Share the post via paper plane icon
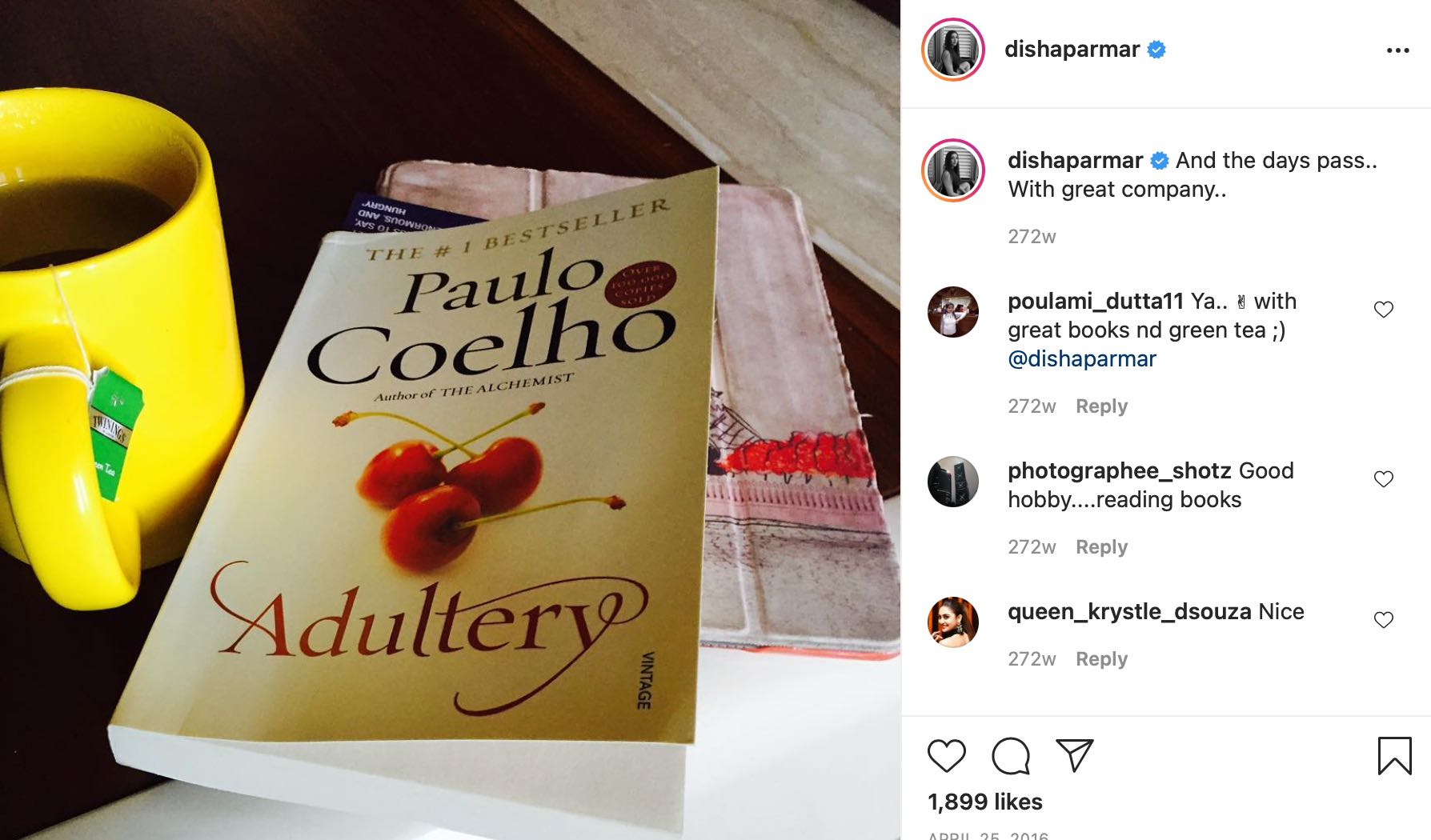Viewport: 1431px width, 840px height. tap(1074, 755)
